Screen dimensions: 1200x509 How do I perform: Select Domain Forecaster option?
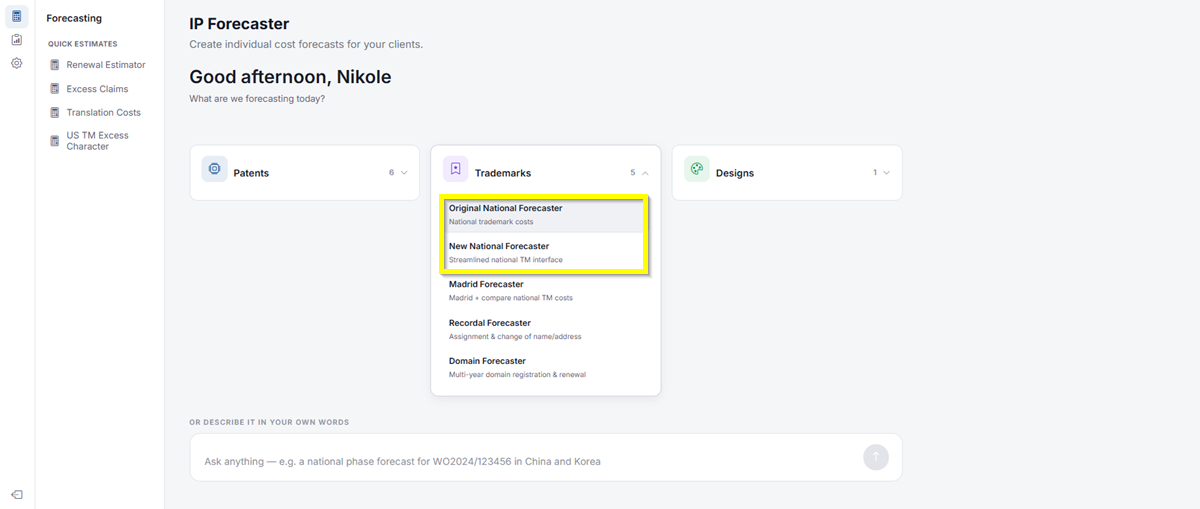(545, 367)
